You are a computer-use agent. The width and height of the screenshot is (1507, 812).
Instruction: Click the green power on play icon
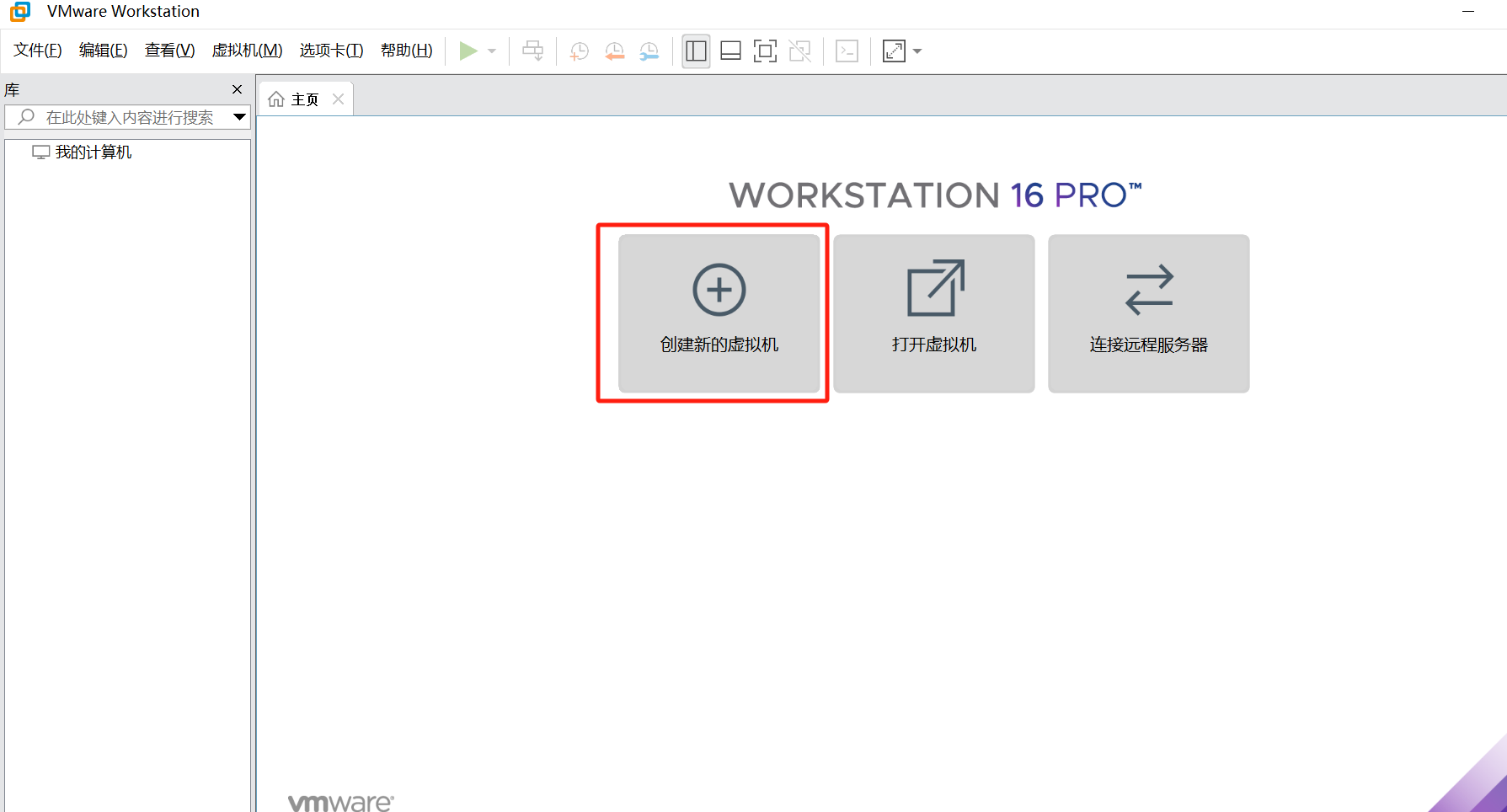(x=468, y=51)
